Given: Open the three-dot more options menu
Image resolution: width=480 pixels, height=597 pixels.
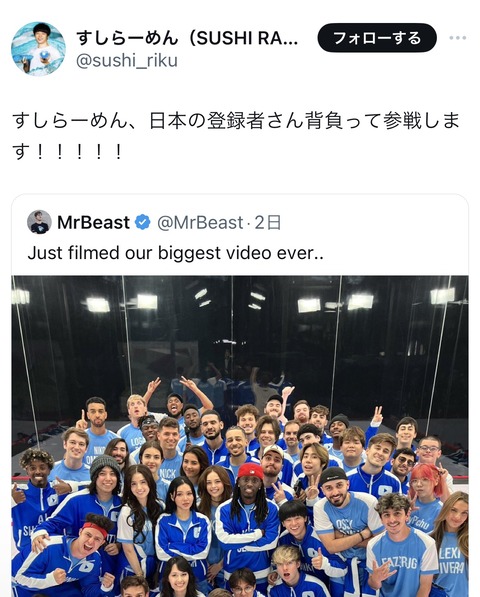Looking at the screenshot, I should [458, 38].
